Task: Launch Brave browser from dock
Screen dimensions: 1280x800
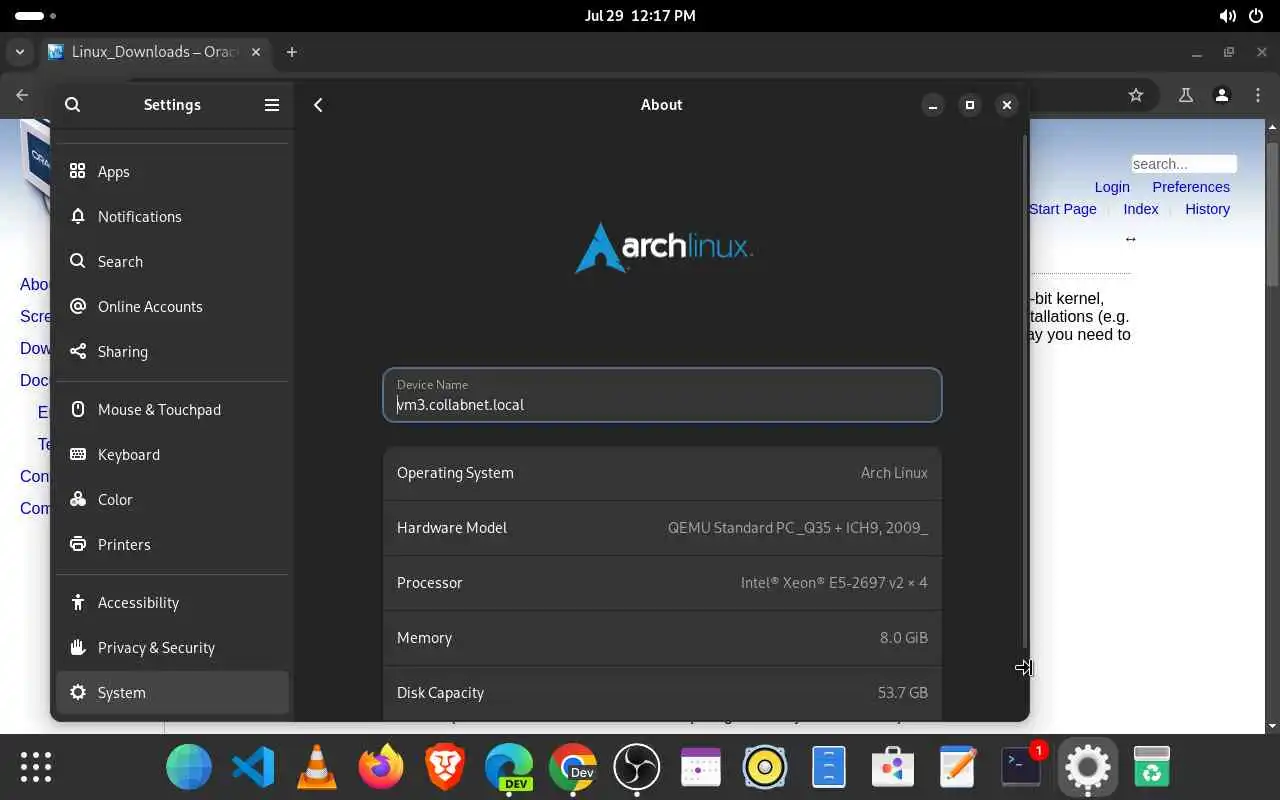Action: coord(445,767)
